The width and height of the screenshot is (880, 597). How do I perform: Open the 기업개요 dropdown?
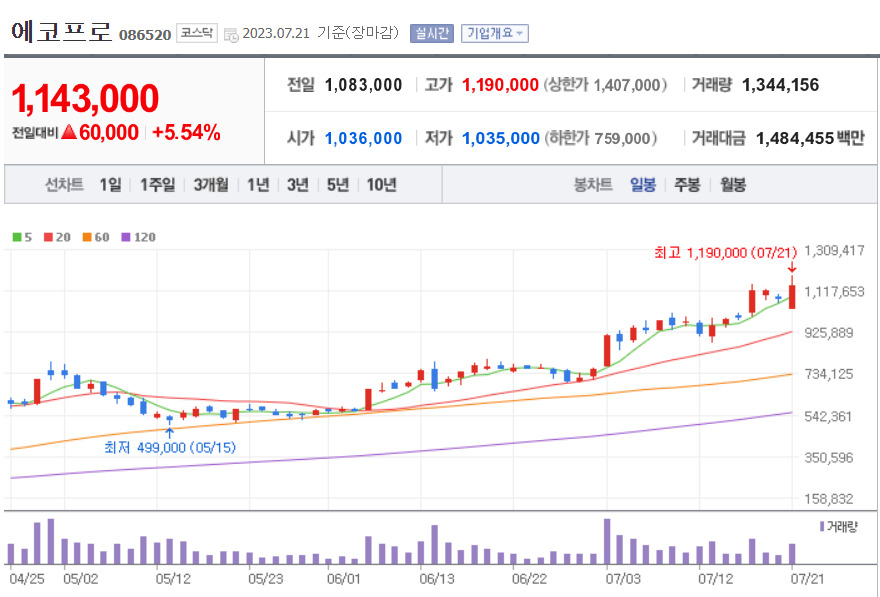click(x=494, y=34)
